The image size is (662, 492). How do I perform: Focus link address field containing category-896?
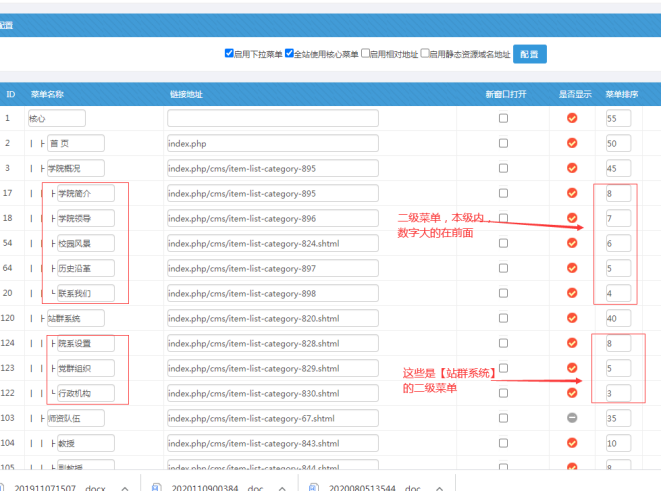point(272,218)
